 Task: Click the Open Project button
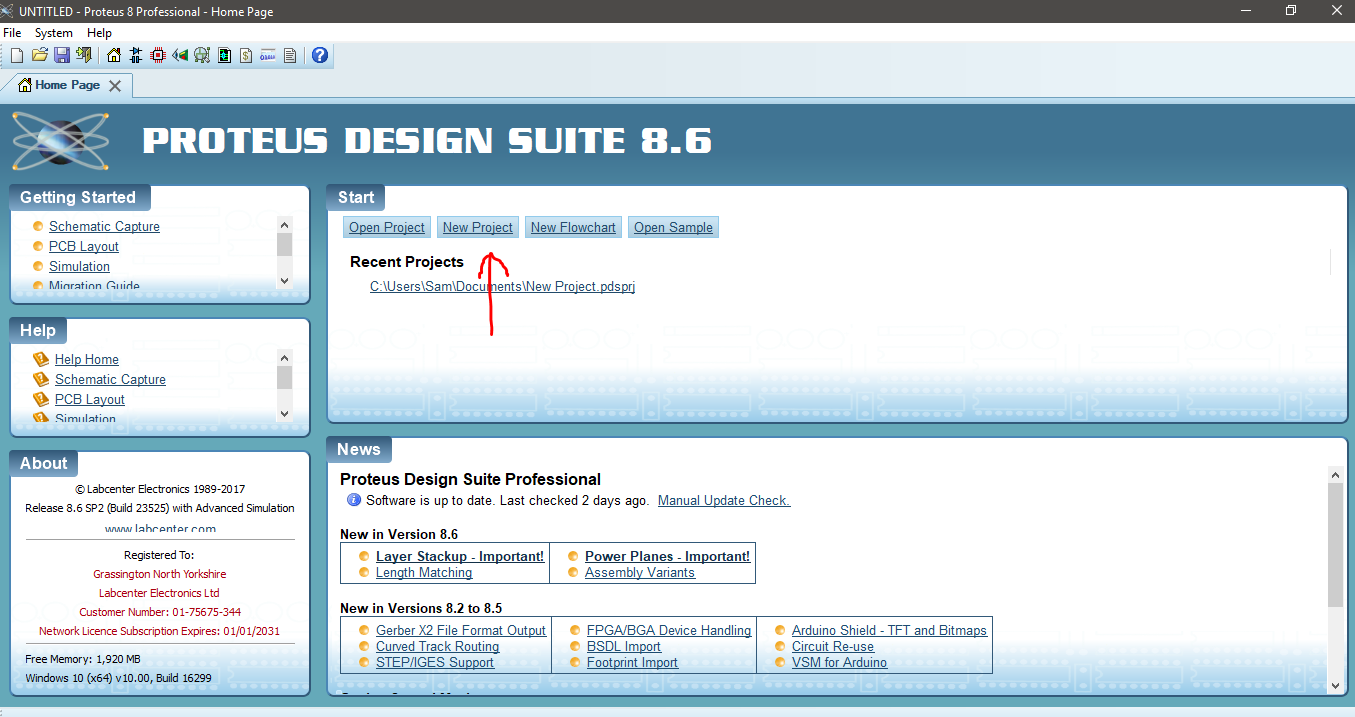[387, 227]
